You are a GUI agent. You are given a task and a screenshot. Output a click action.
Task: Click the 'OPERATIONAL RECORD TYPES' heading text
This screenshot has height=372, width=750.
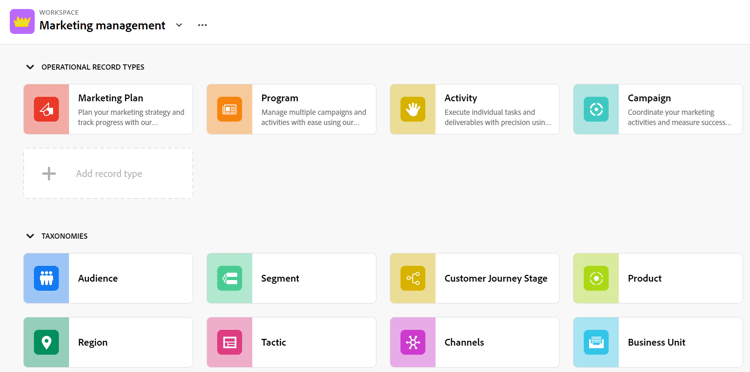[x=93, y=67]
